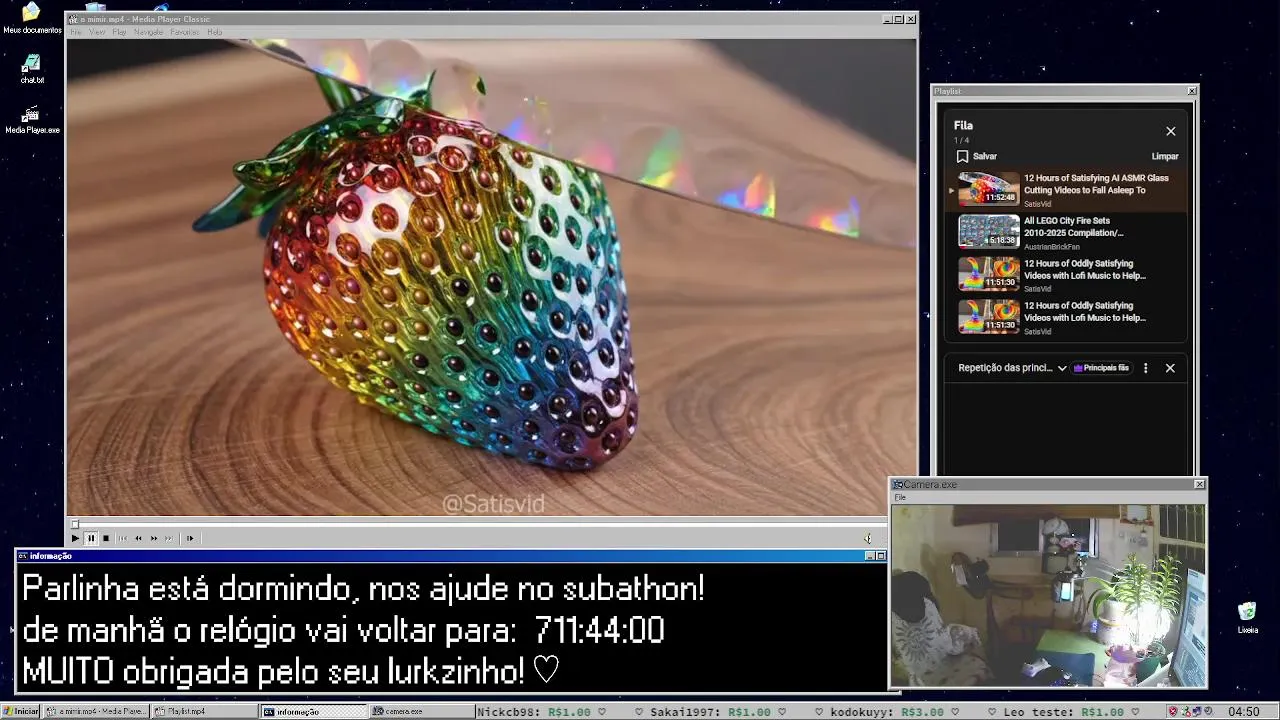
Task: Click the Play button in Media Player Classic
Action: coord(75,538)
